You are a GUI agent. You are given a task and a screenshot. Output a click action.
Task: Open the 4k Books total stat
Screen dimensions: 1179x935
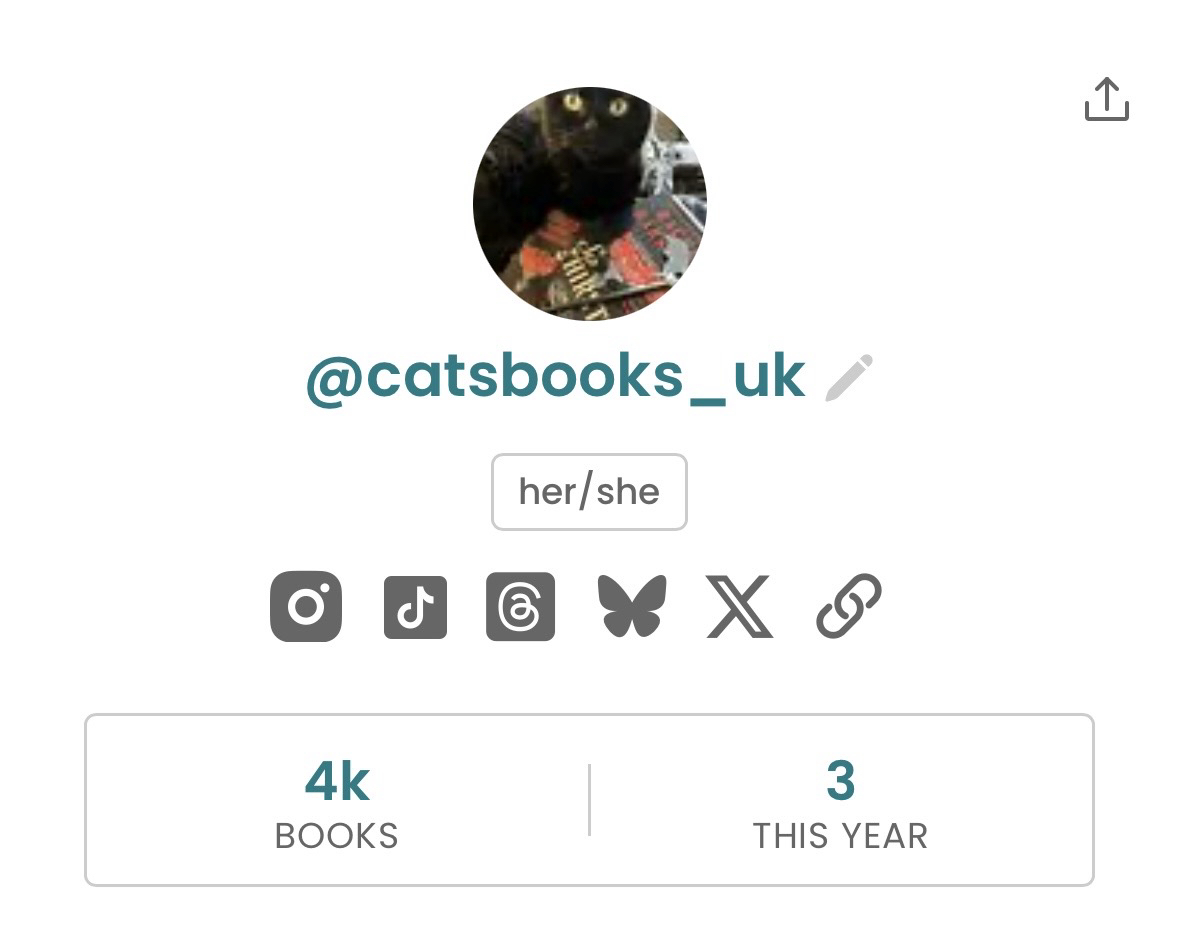click(x=337, y=800)
